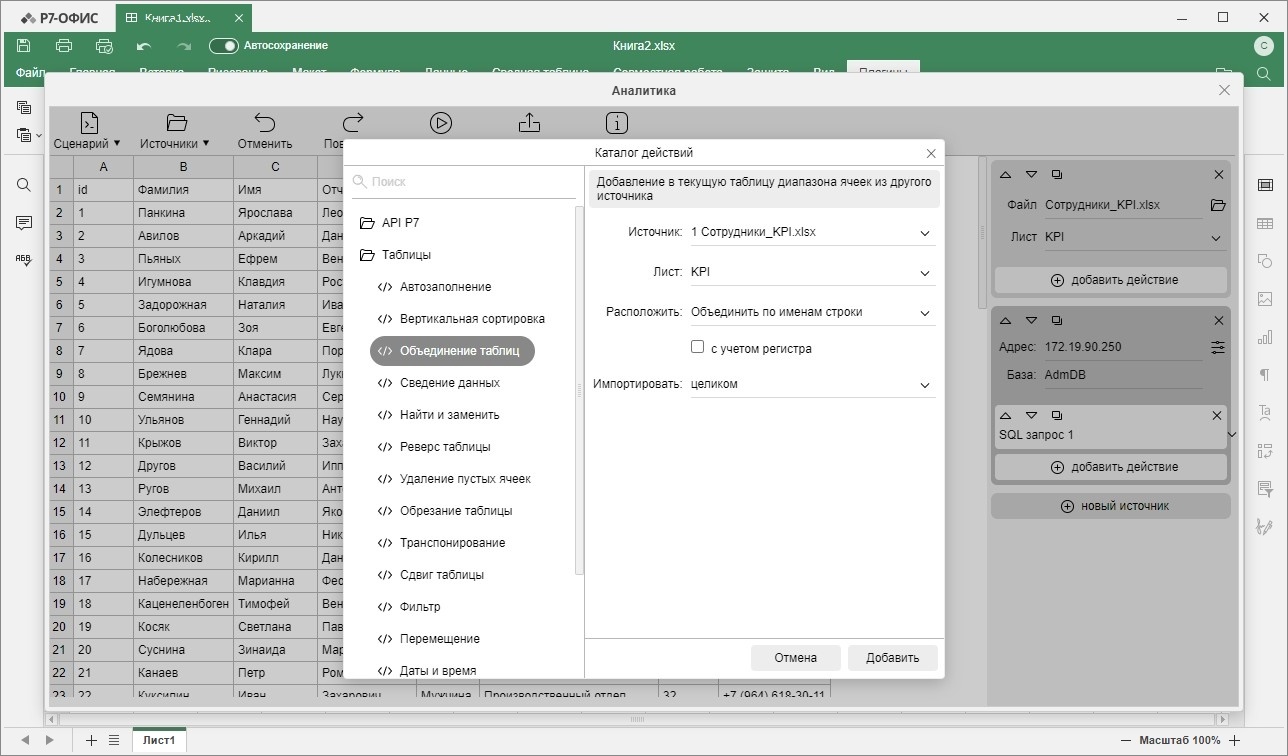Click the Undo arrow in title bar

[144, 46]
